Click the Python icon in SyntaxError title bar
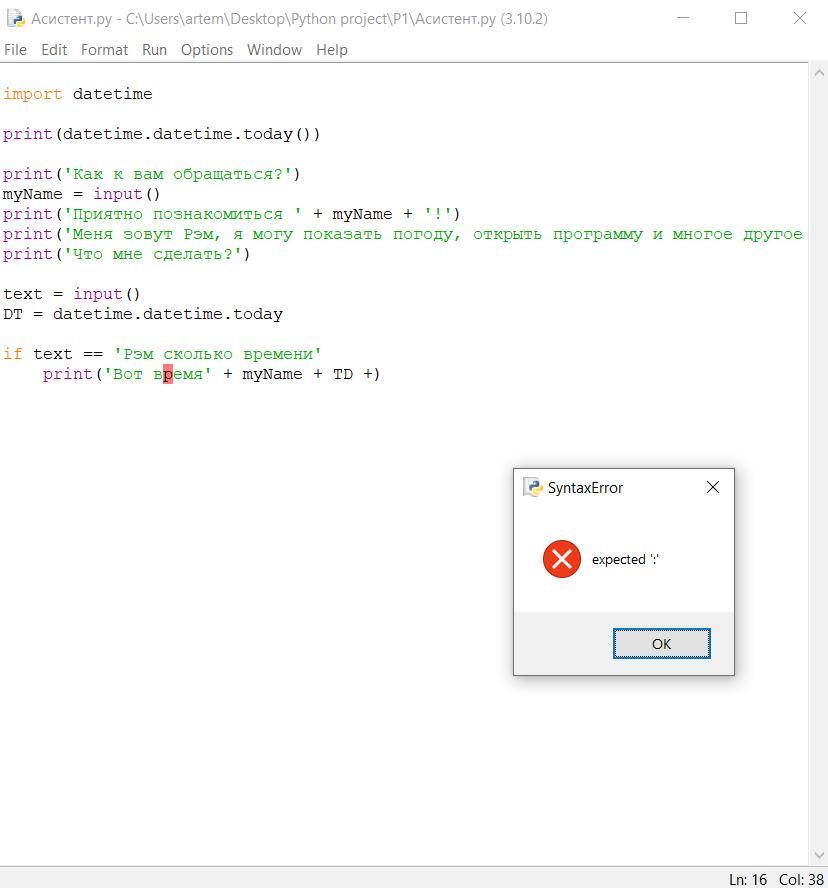Screen dimensions: 828x888 coord(532,488)
